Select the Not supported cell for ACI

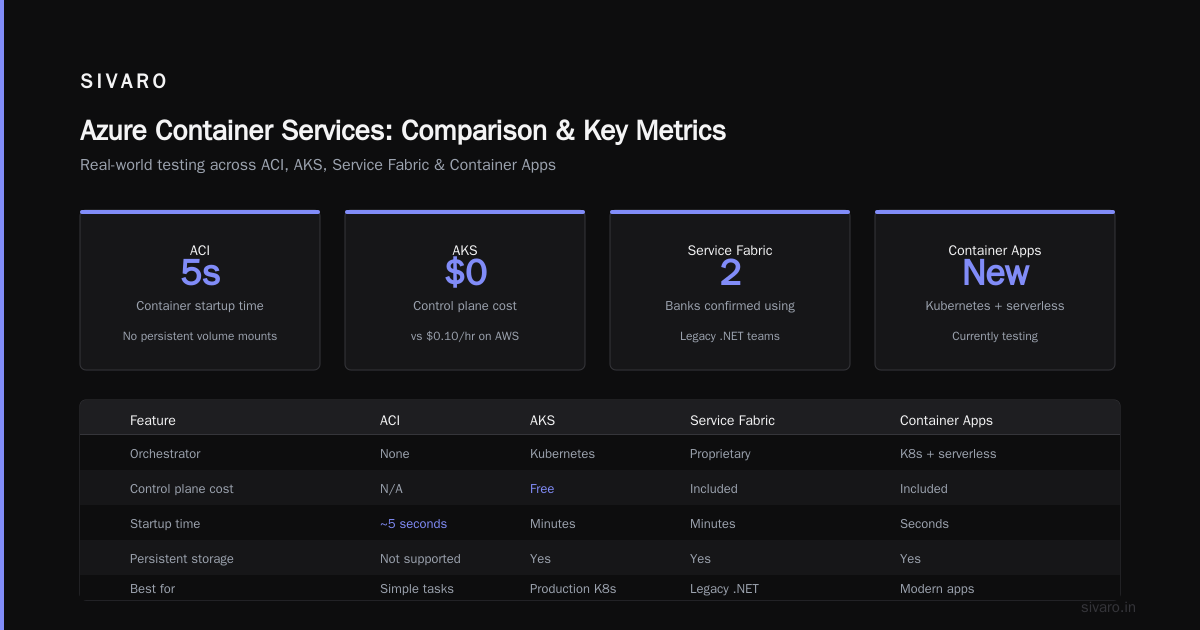(x=420, y=559)
